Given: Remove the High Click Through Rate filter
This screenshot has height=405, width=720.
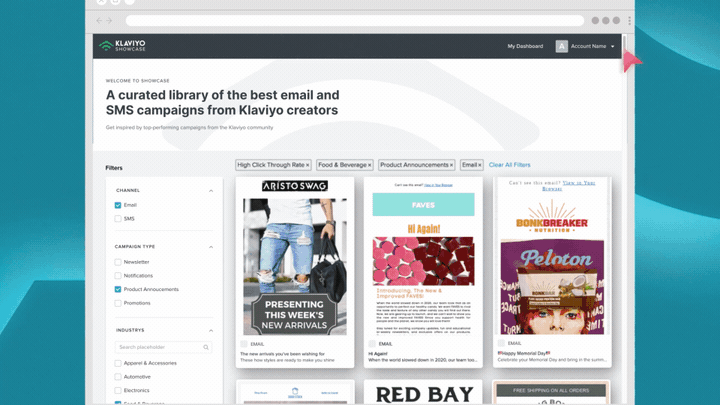Looking at the screenshot, I should (308, 165).
